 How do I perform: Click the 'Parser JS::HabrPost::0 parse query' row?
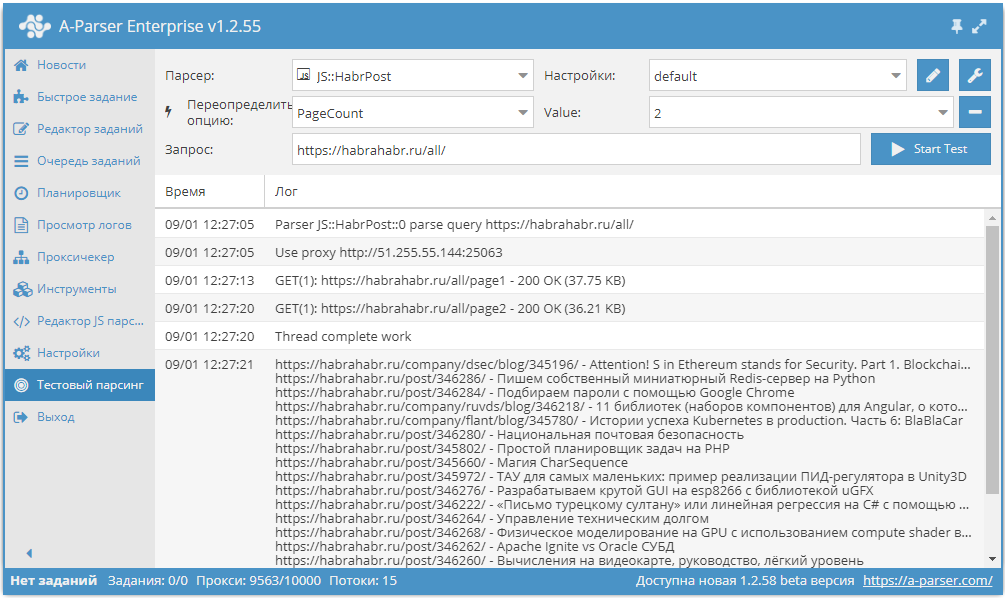[570, 224]
